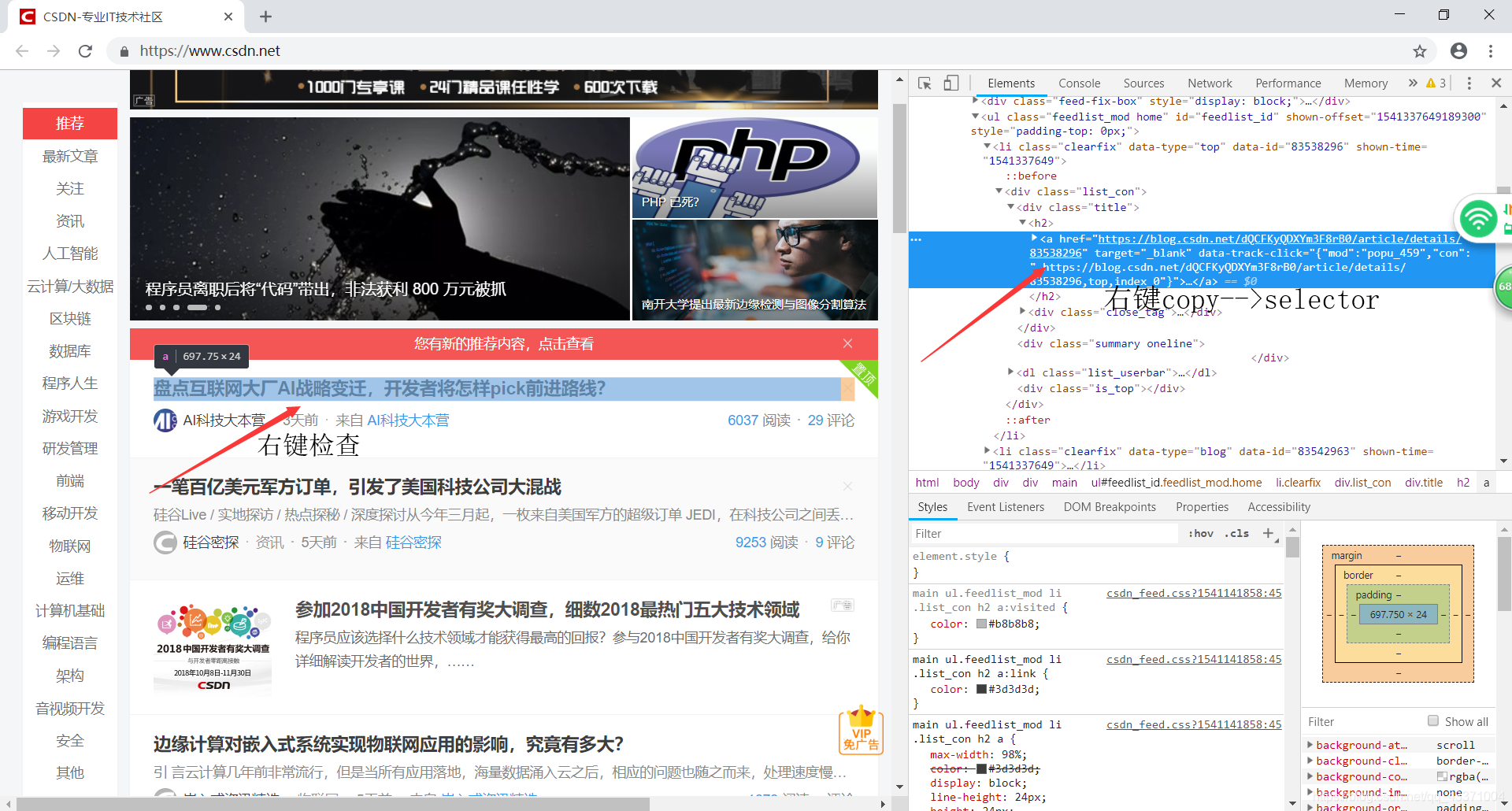Open the Accessibility pane
Image resolution: width=1512 pixels, height=811 pixels.
point(1279,507)
